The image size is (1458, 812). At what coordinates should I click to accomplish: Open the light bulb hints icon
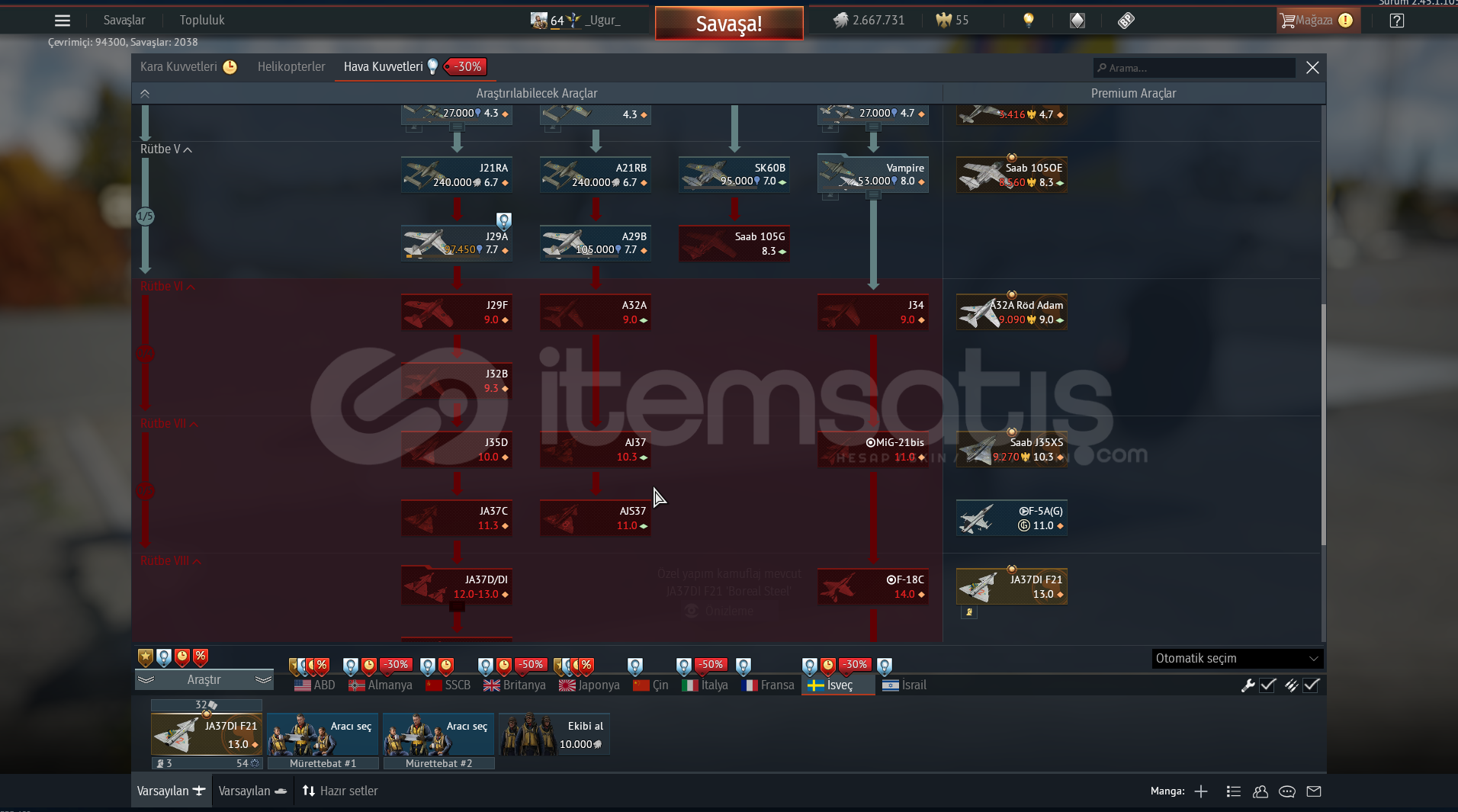pos(1029,21)
